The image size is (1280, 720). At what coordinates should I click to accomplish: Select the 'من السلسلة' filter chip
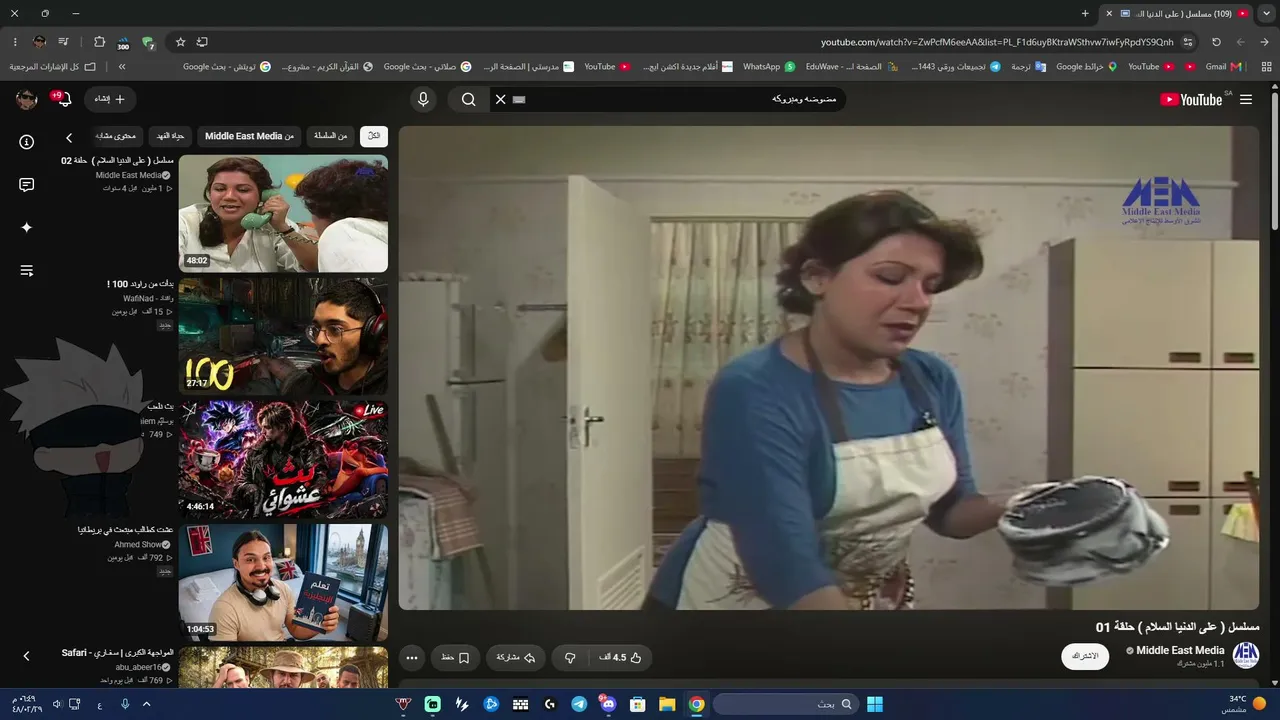pyautogui.click(x=331, y=136)
